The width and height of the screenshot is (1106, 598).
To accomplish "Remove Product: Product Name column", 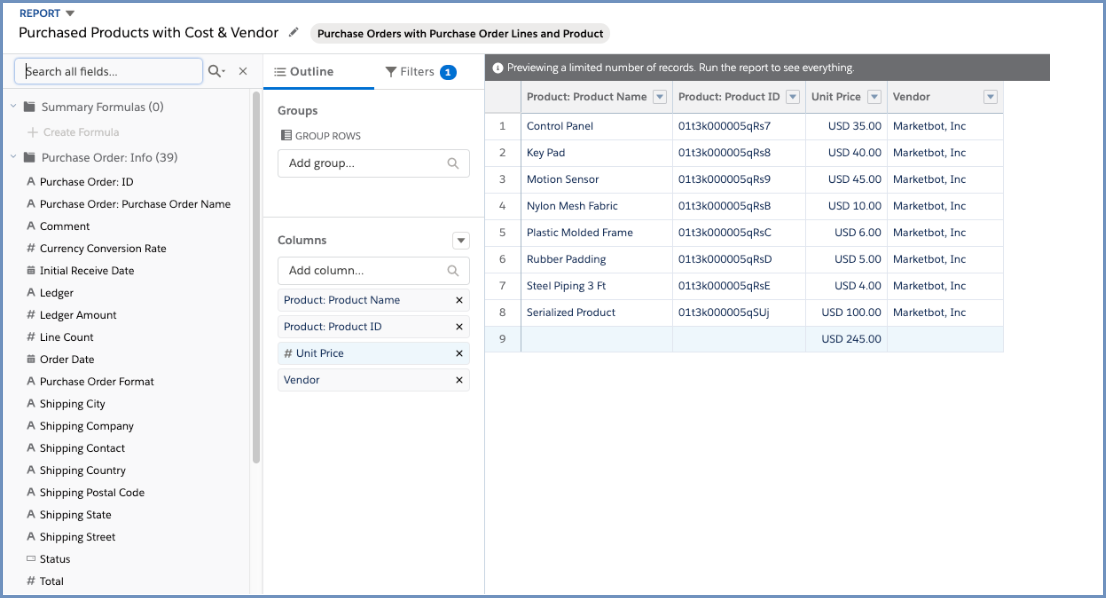I will (459, 300).
